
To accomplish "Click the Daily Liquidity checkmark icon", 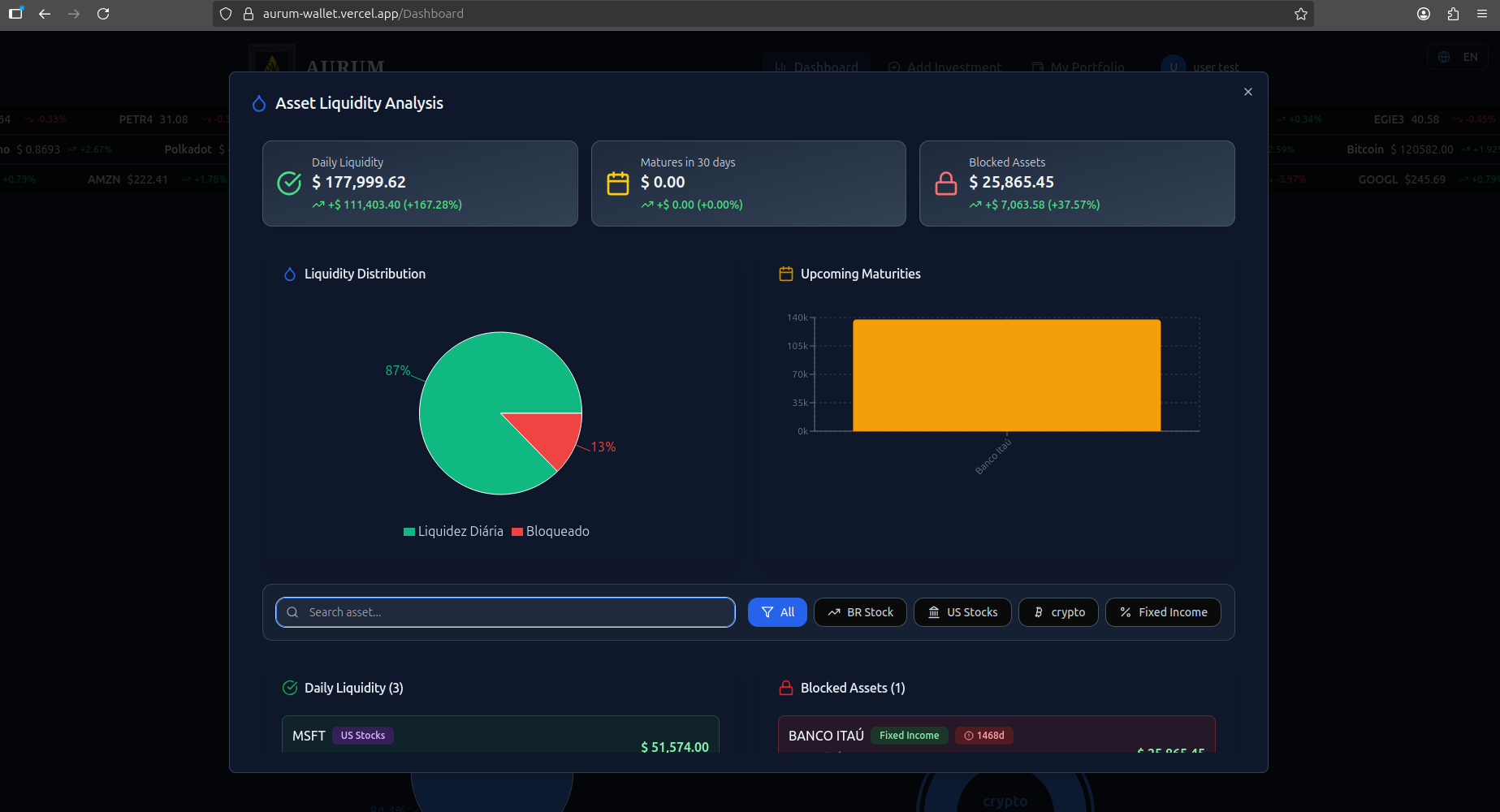I will [x=289, y=184].
